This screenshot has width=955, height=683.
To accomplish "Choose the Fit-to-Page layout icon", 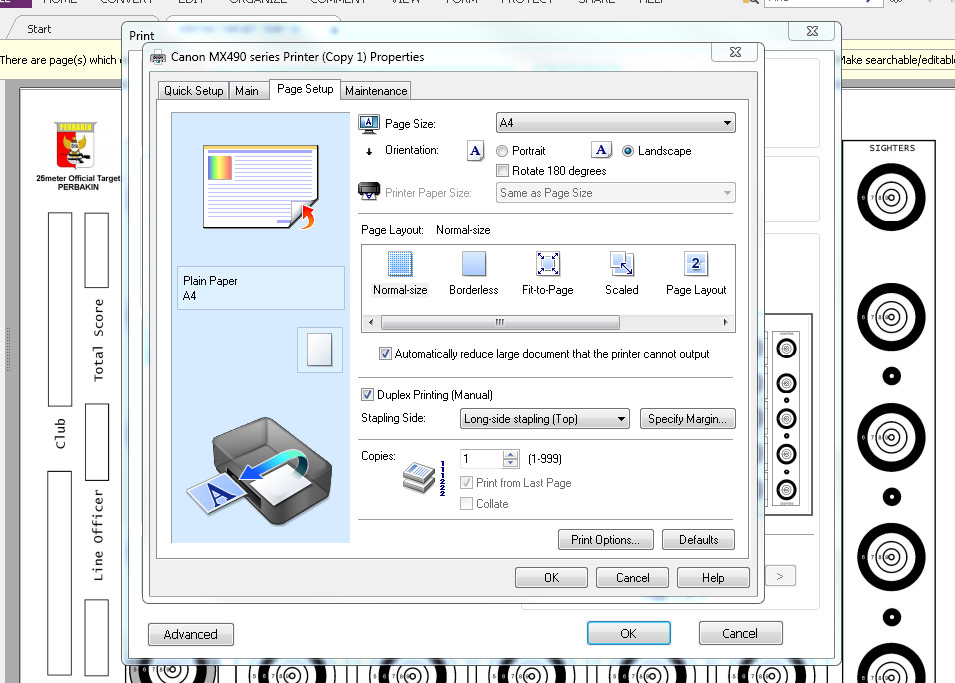I will coord(548,264).
